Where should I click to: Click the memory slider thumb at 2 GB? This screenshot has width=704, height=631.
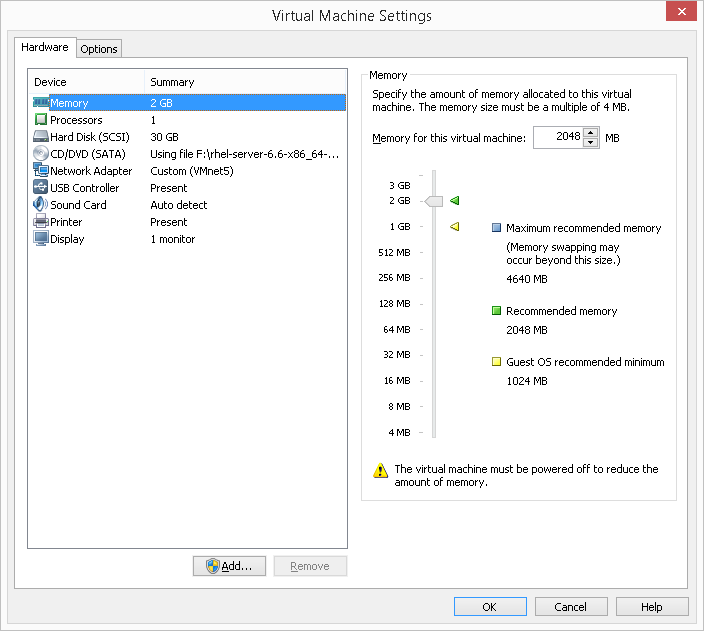tap(433, 201)
